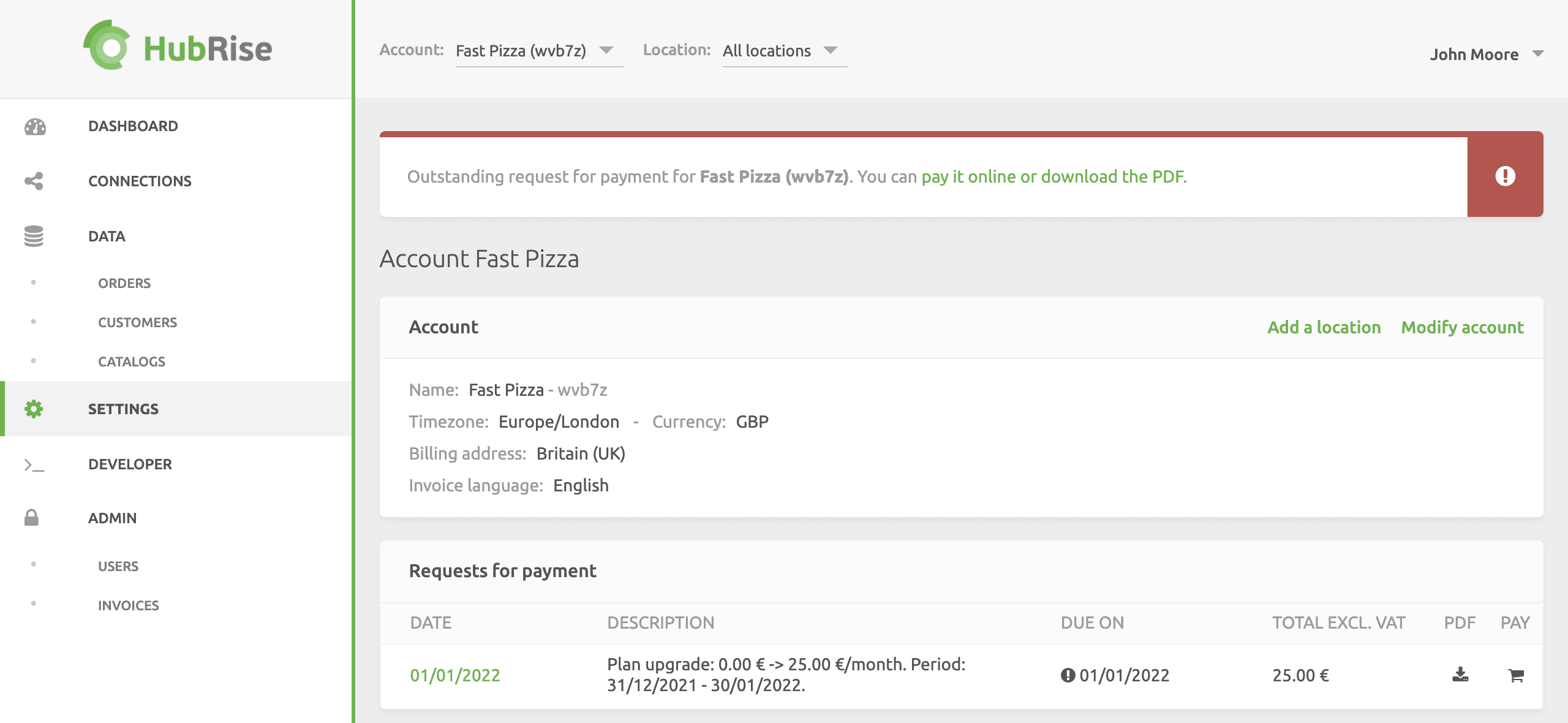Click Add a location
Screen dimensions: 1568x723
1324,328
